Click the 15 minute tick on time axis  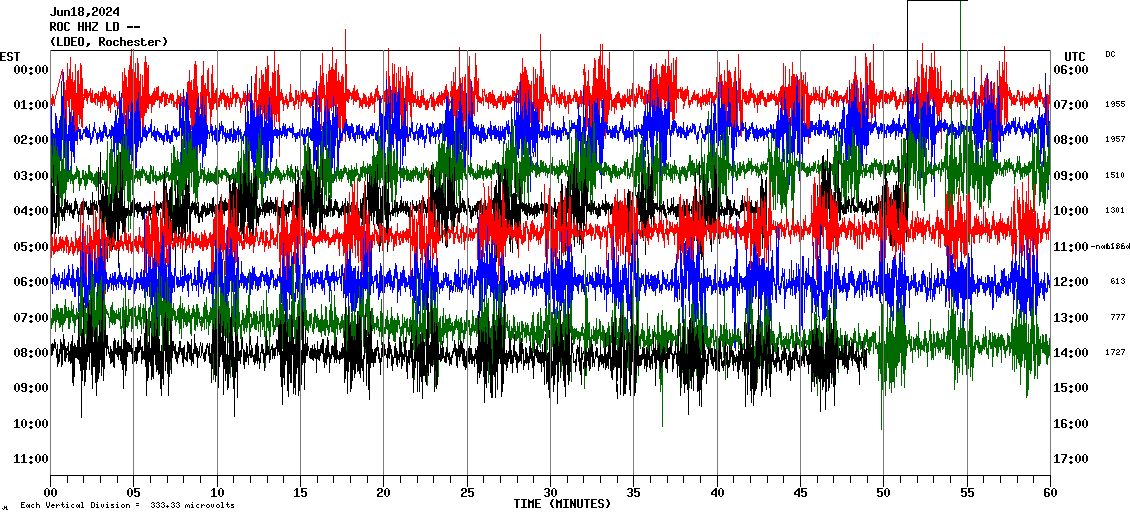pos(300,492)
